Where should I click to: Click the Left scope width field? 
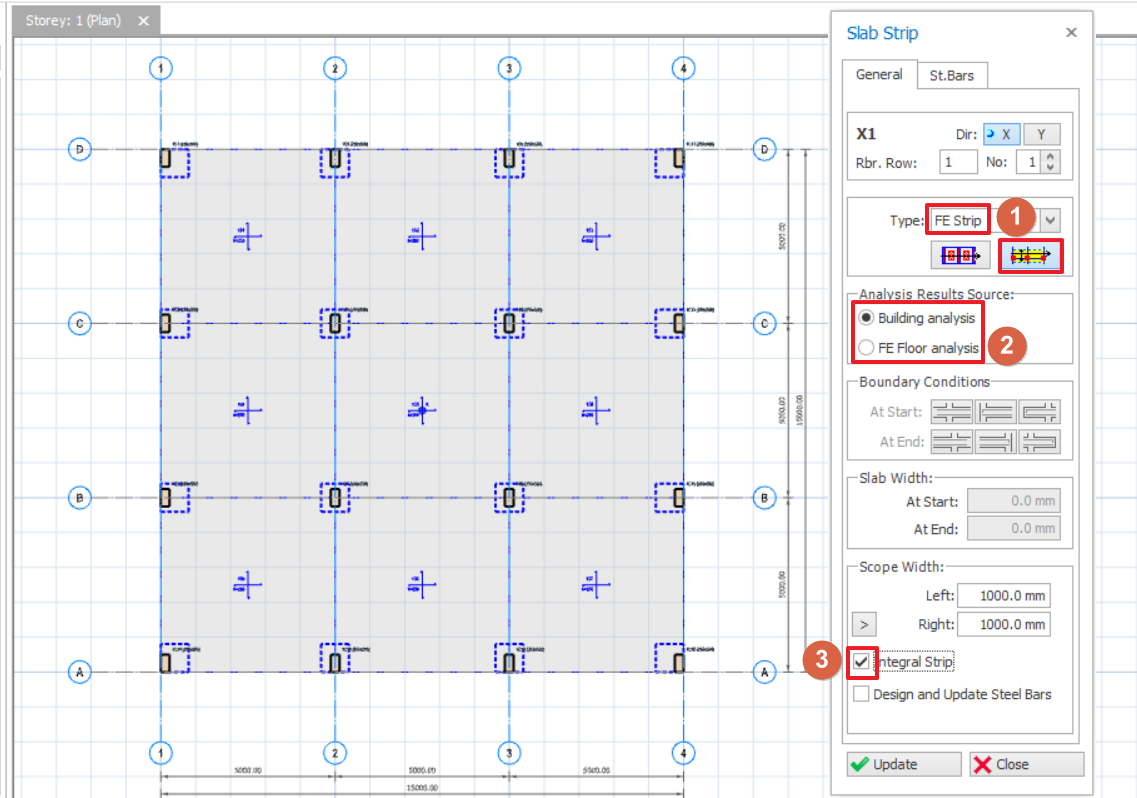point(1003,596)
